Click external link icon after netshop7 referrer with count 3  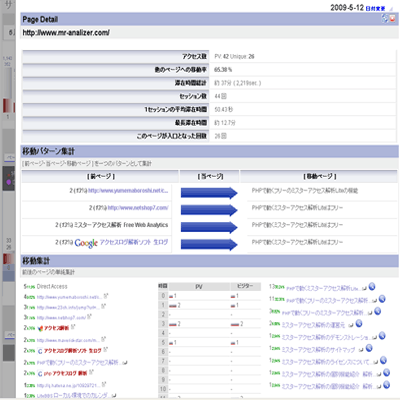point(89,317)
